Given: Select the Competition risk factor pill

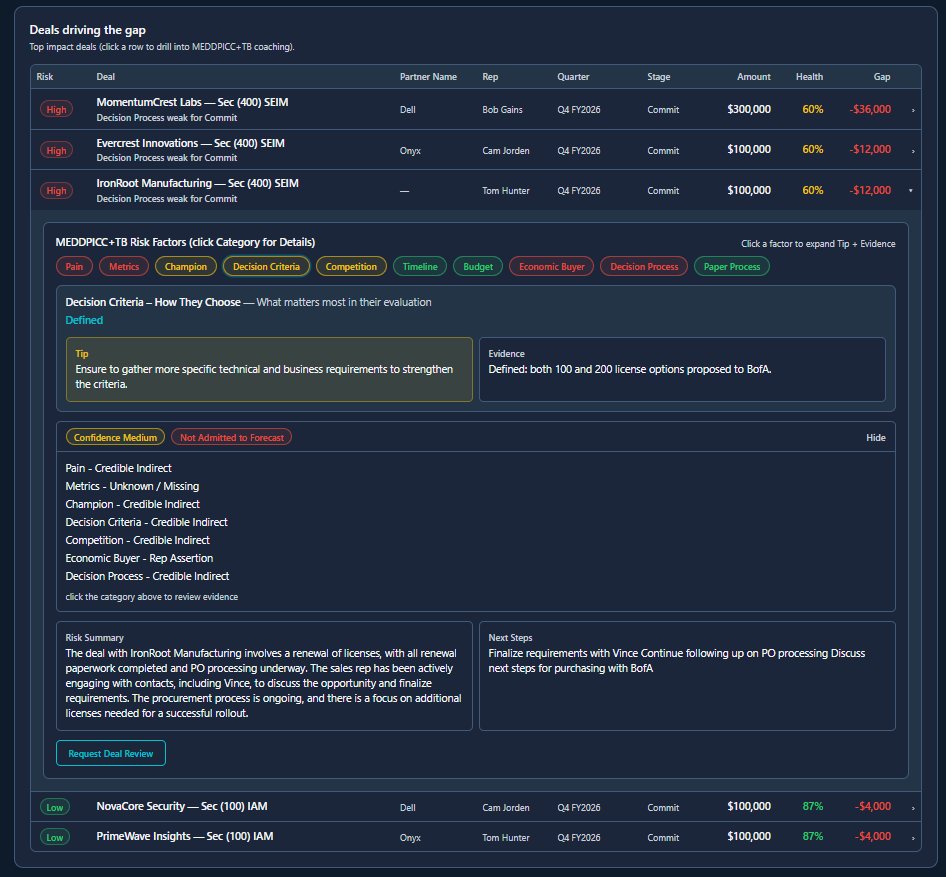Looking at the screenshot, I should 349,266.
